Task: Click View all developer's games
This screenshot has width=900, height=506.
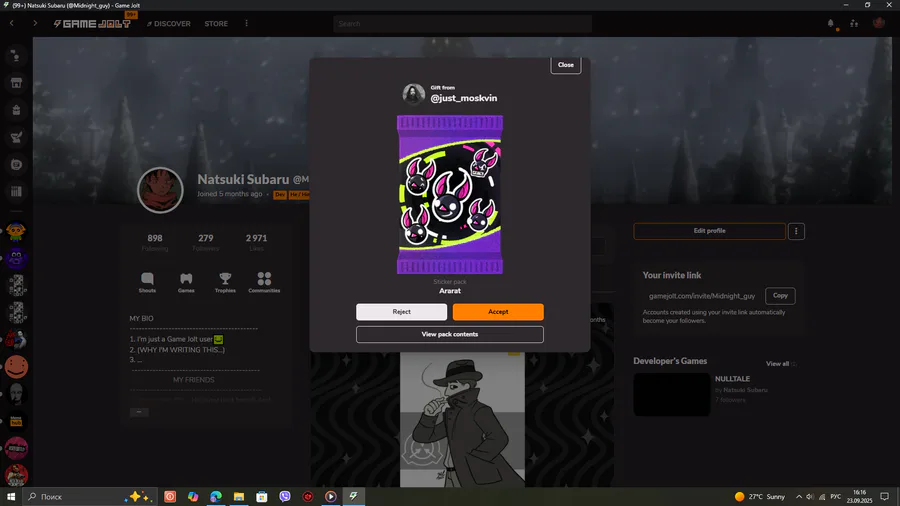Action: (777, 364)
